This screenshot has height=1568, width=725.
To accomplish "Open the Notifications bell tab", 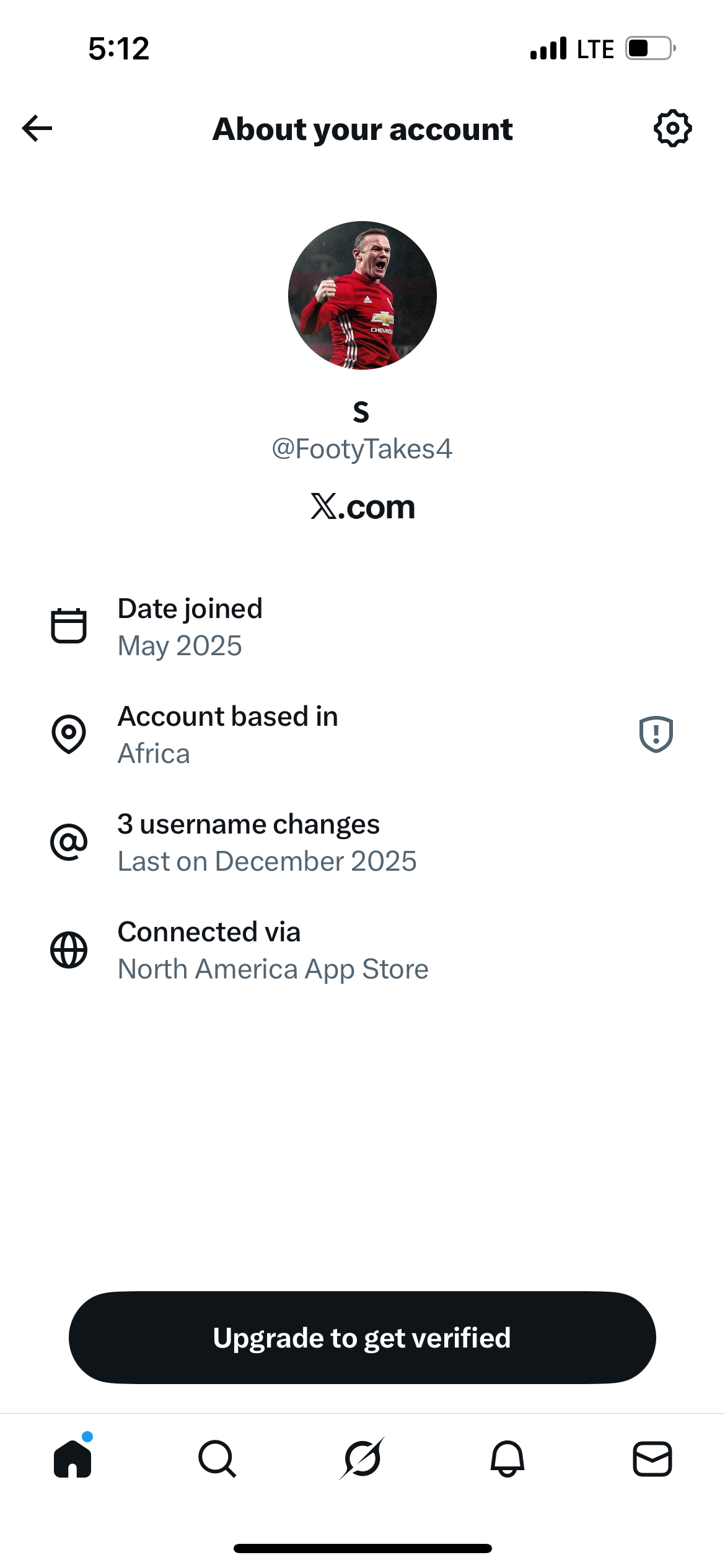I will point(507,1458).
